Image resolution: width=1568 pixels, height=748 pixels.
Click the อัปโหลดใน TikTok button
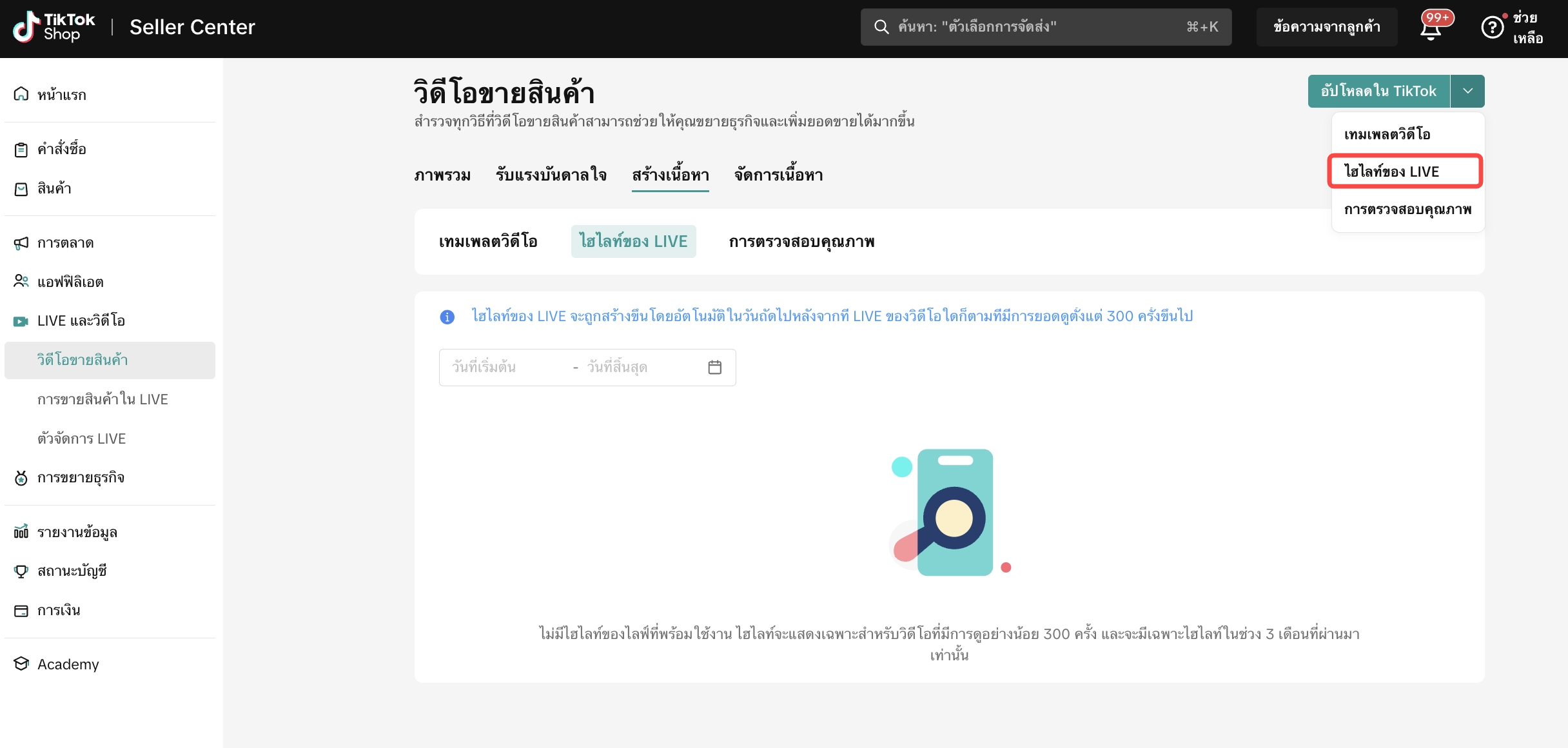pyautogui.click(x=1378, y=92)
